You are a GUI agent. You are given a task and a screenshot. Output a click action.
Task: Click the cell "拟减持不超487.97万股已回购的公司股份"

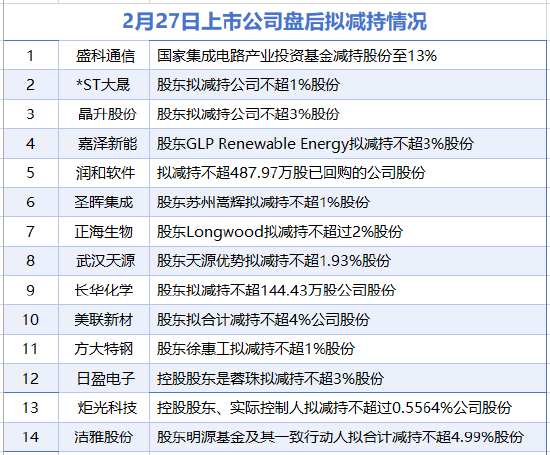click(x=348, y=173)
